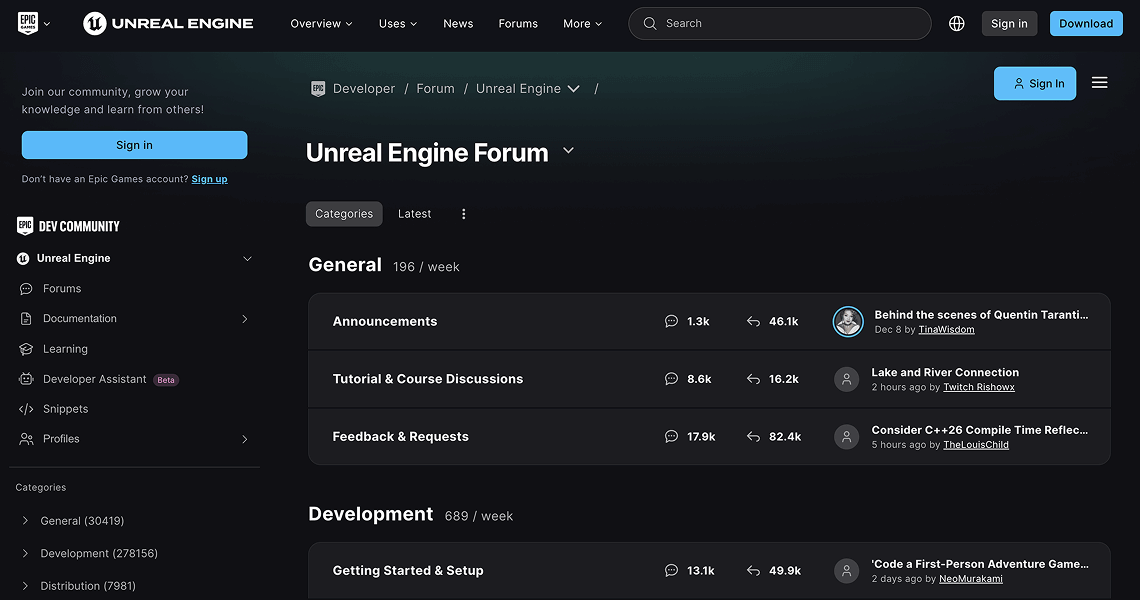Click the Learning sidebar icon

tap(24, 348)
